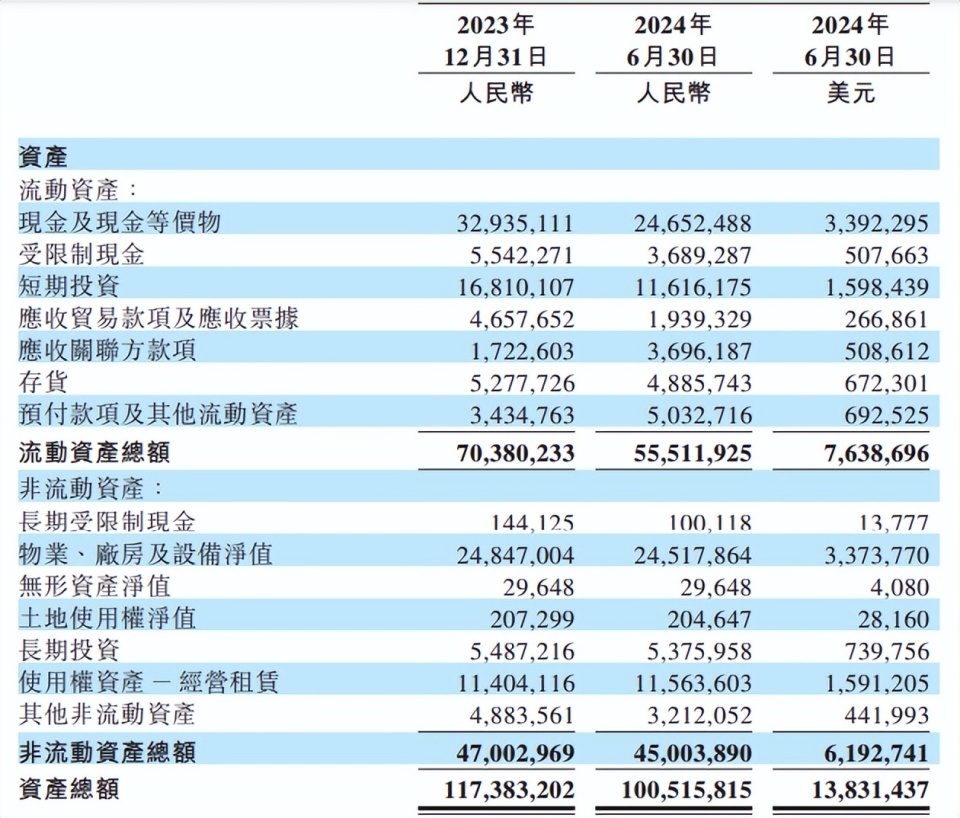
Task: Select the 存貨 row label
Action: pos(43,382)
